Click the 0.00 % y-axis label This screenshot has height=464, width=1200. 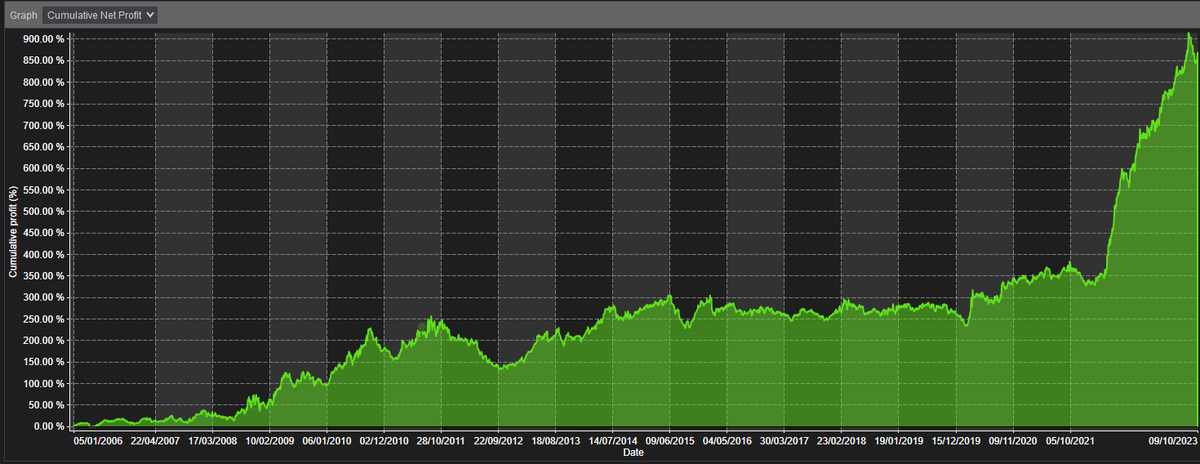tap(50, 426)
